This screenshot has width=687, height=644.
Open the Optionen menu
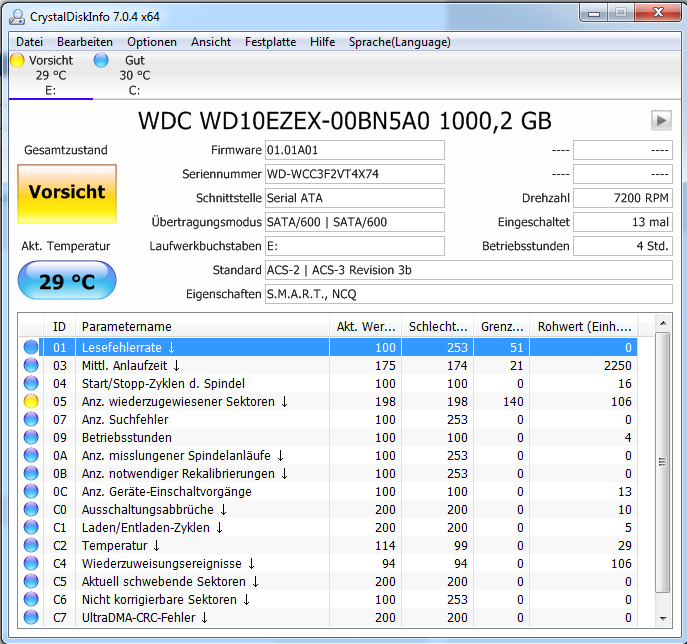coord(152,42)
